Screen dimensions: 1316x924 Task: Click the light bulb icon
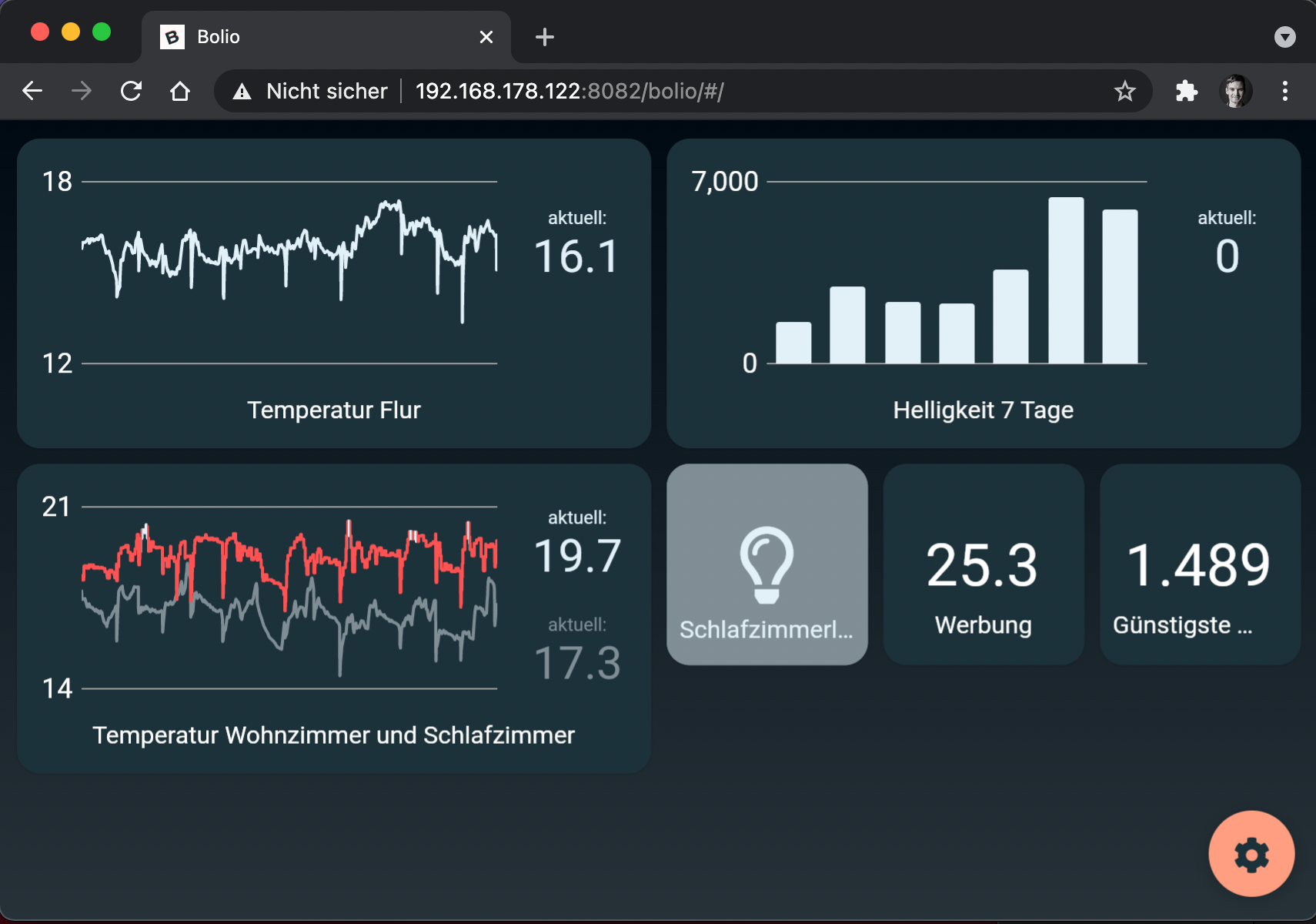[x=767, y=565]
